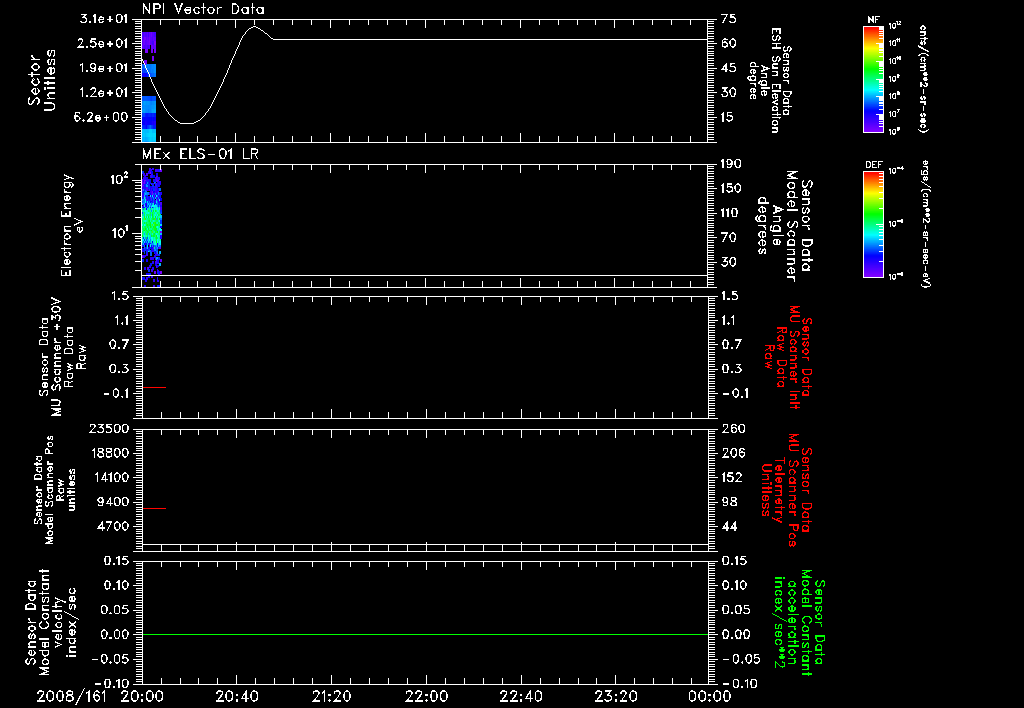Image resolution: width=1024 pixels, height=708 pixels.
Task: Select the "ESH Sun Elevation Angle" axis title
Action: point(771,80)
